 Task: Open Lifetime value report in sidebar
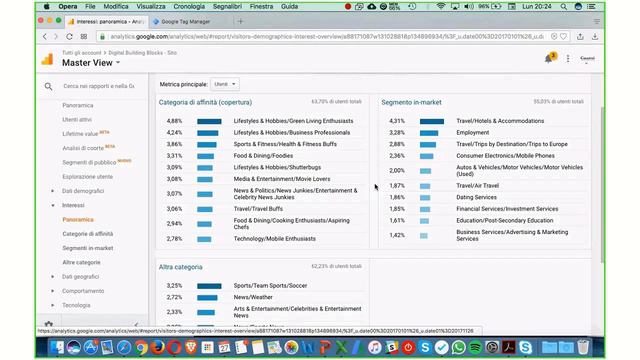(x=80, y=134)
